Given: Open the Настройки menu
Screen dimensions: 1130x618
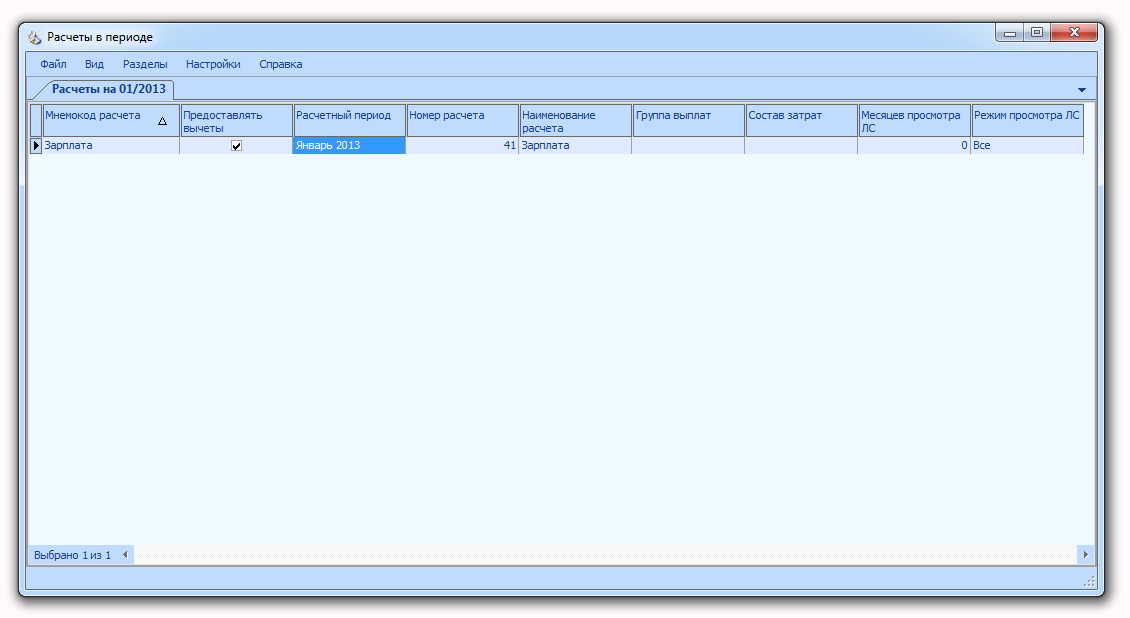Looking at the screenshot, I should point(213,64).
